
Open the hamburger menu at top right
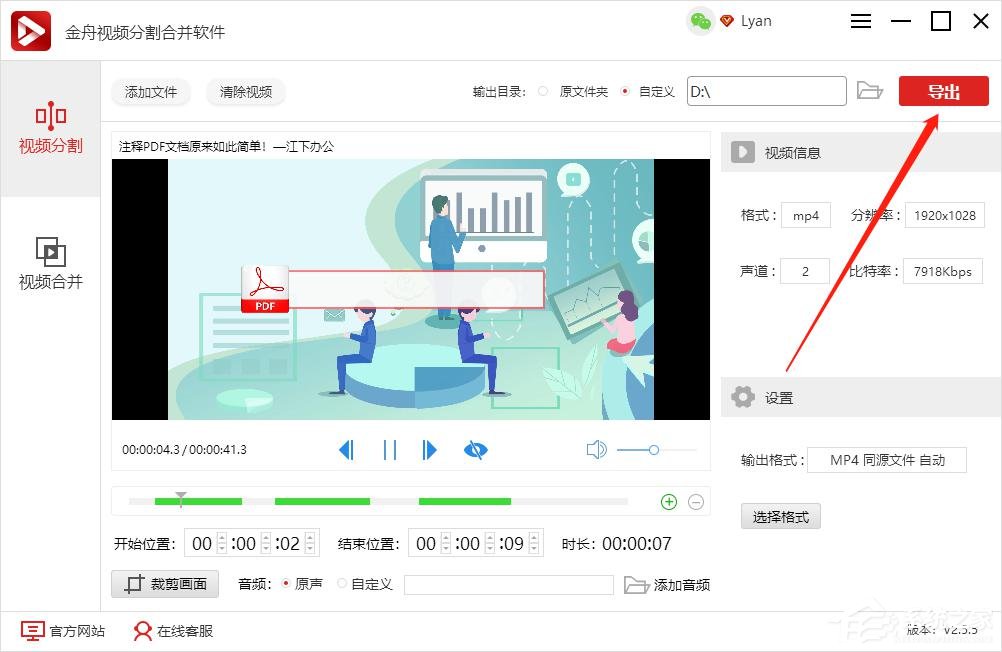tap(861, 20)
